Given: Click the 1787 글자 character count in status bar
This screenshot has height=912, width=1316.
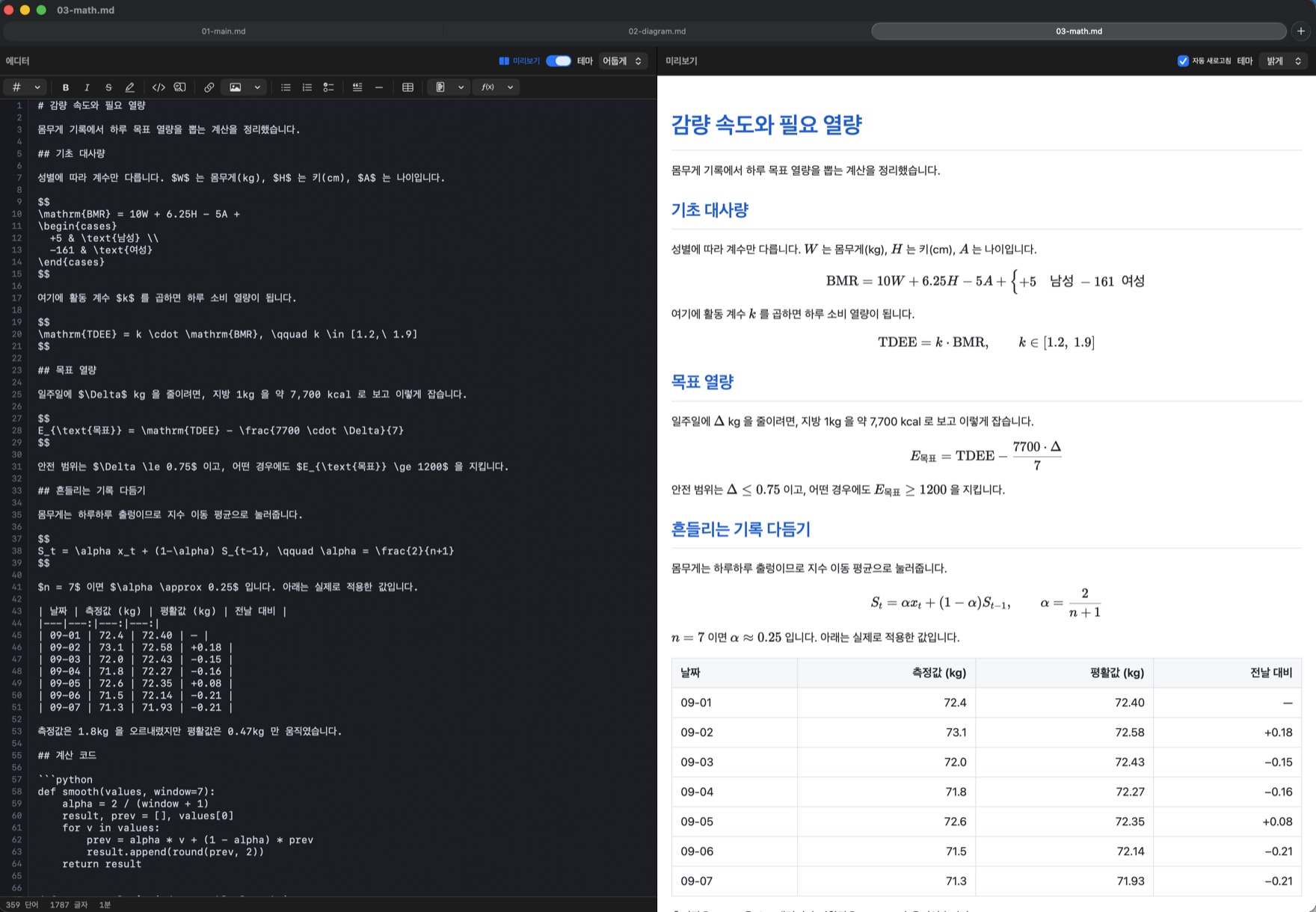Looking at the screenshot, I should 69,905.
